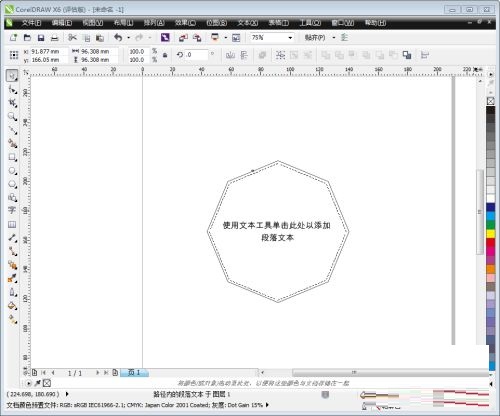Select the Color Eyedropper tool
The width and height of the screenshot is (500, 416).
click(x=12, y=278)
